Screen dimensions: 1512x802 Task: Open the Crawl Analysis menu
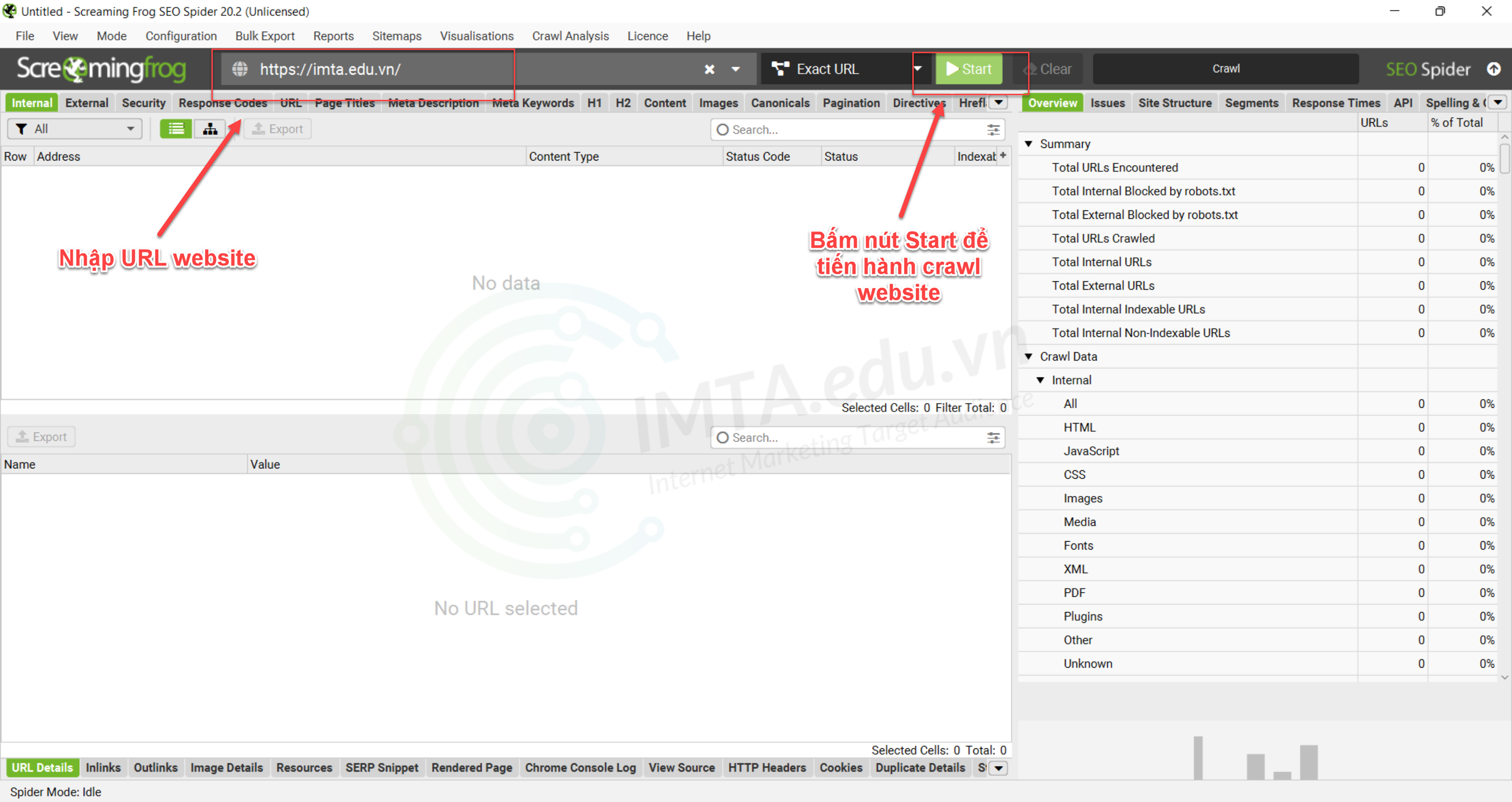pos(570,36)
